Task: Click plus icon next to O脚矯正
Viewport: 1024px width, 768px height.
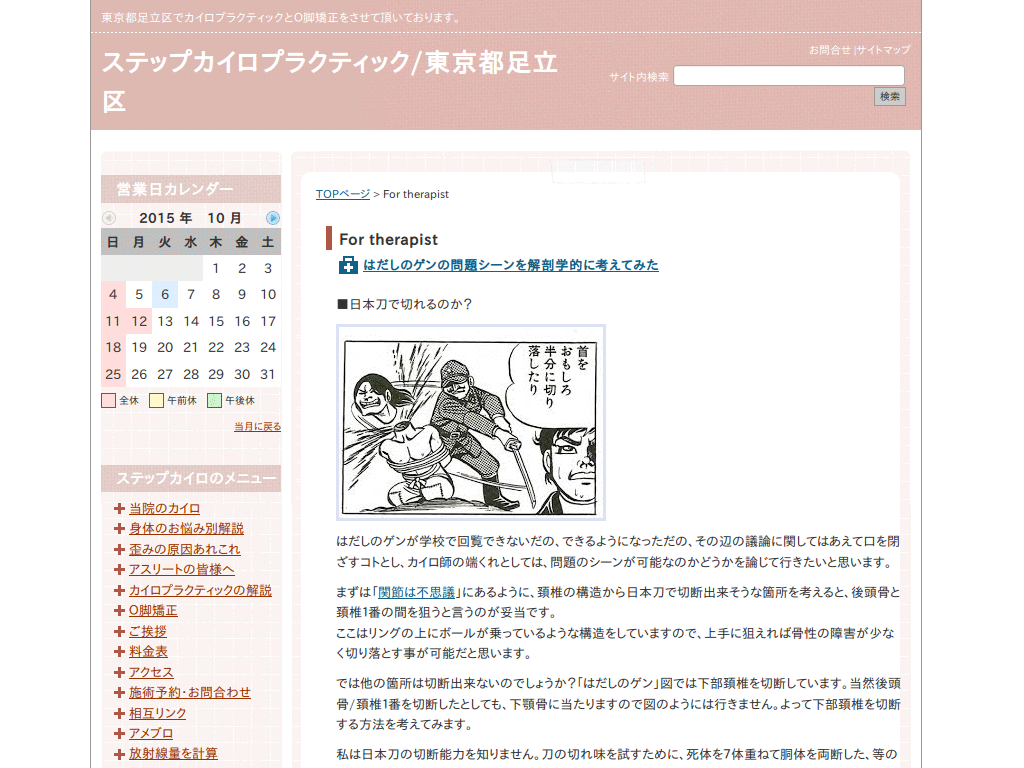Action: click(119, 611)
